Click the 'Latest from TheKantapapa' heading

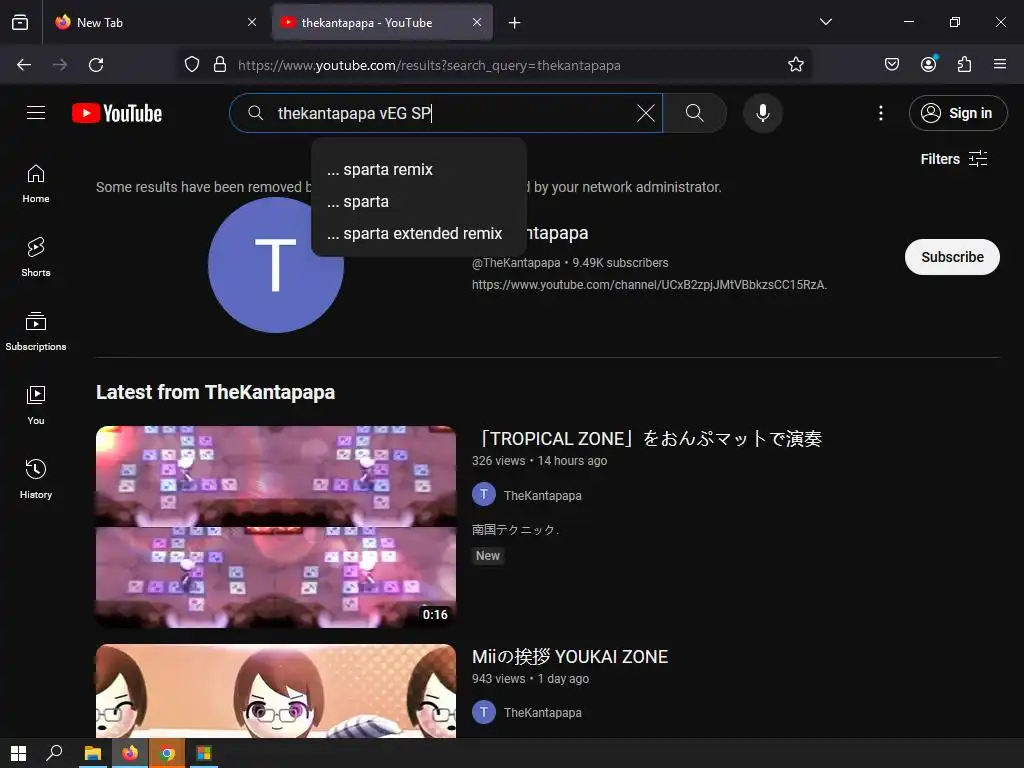[x=216, y=392]
